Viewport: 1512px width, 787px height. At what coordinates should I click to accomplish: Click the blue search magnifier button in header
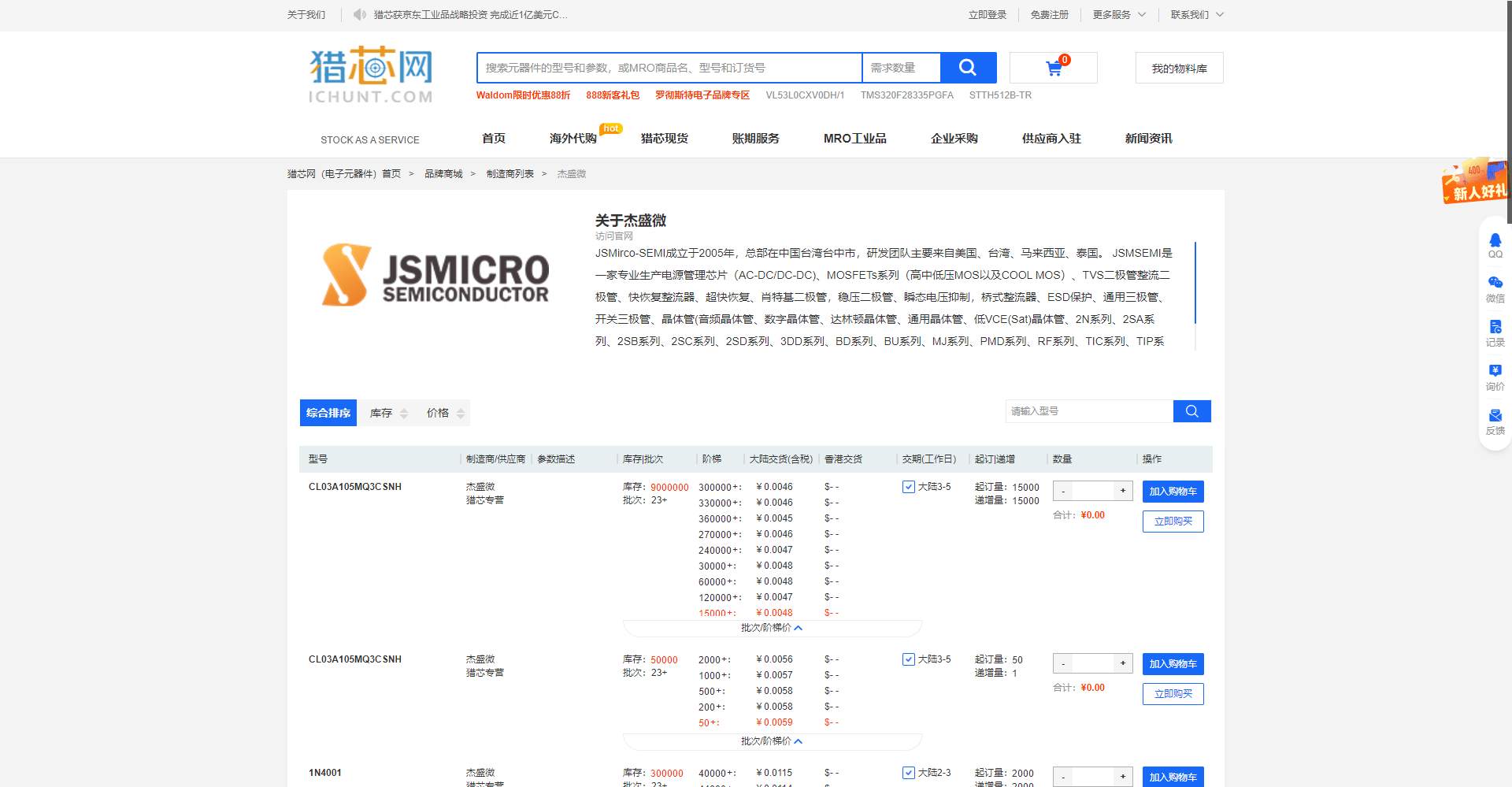pos(968,68)
